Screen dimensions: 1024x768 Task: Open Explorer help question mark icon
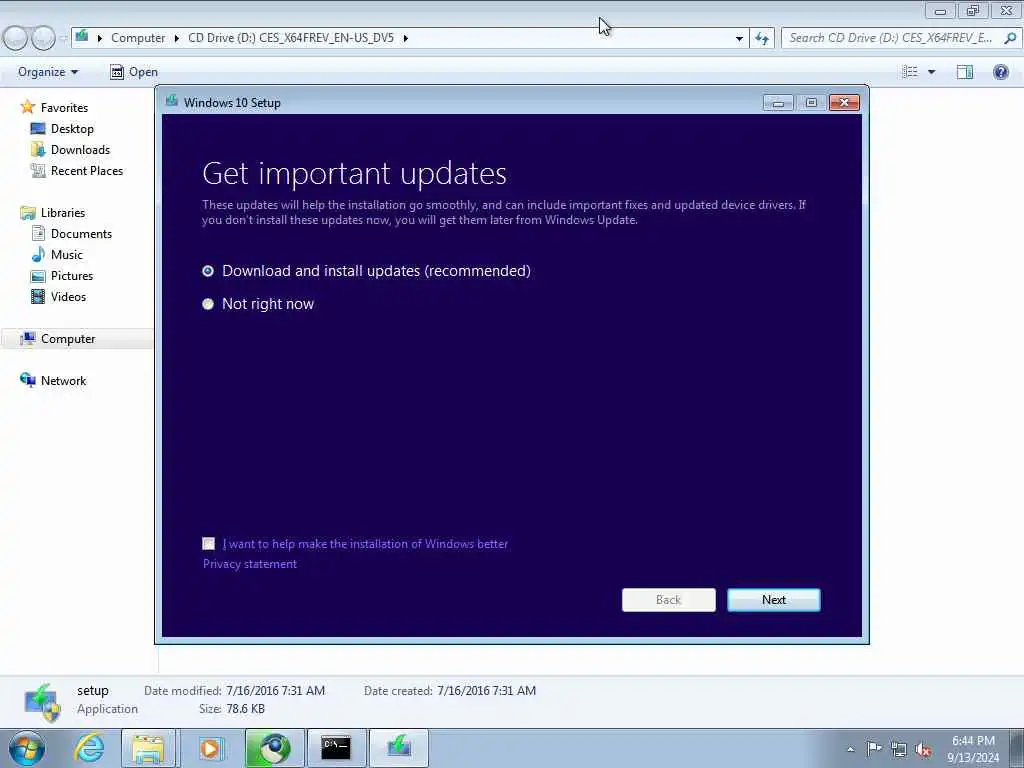[1000, 72]
